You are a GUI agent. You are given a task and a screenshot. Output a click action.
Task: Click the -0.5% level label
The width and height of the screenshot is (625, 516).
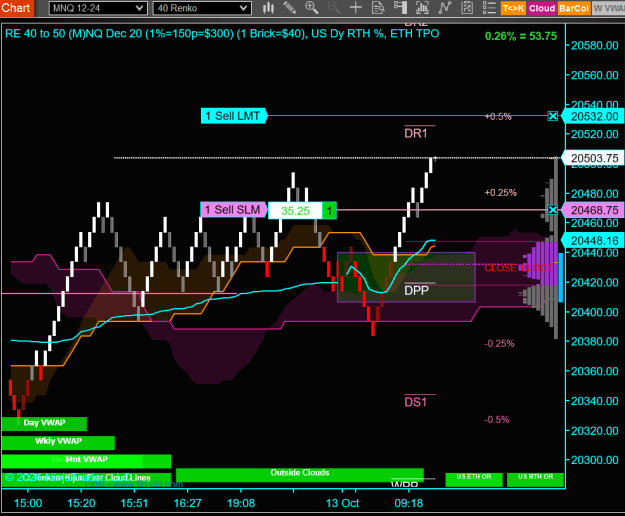(x=497, y=420)
